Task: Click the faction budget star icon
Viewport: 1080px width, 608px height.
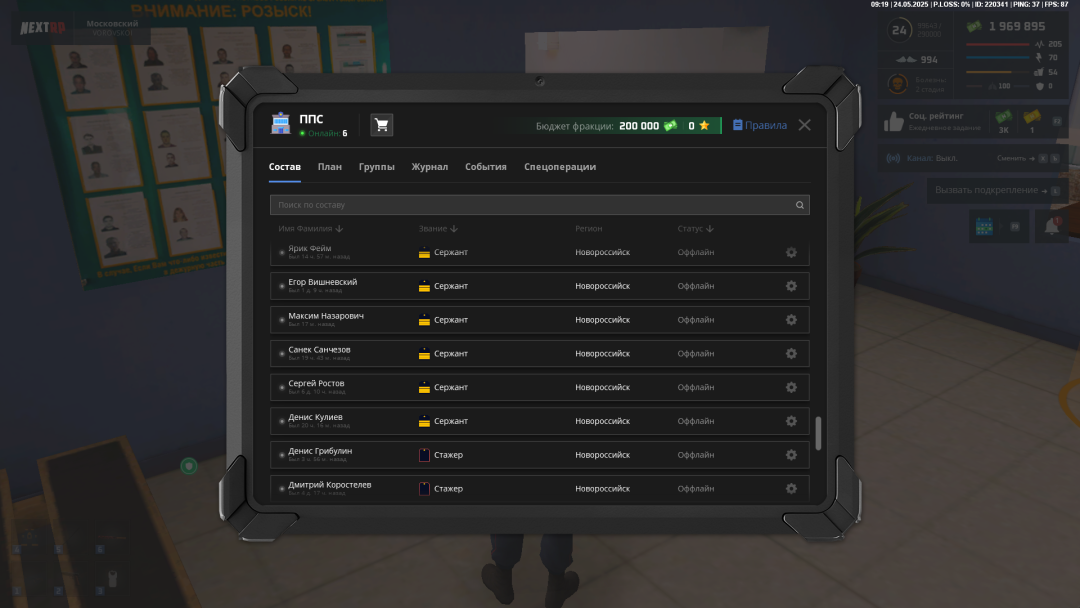Action: 704,126
